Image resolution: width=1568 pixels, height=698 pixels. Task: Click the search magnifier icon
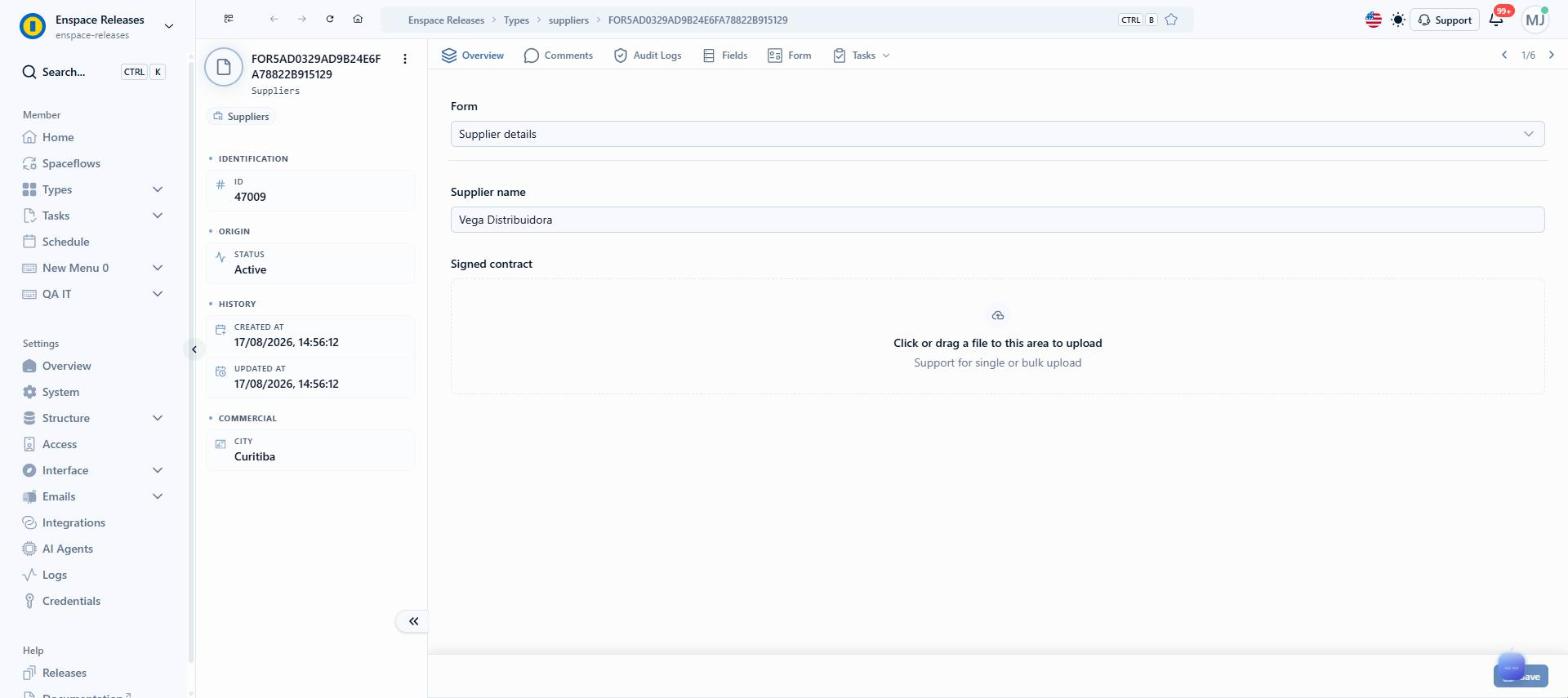30,72
